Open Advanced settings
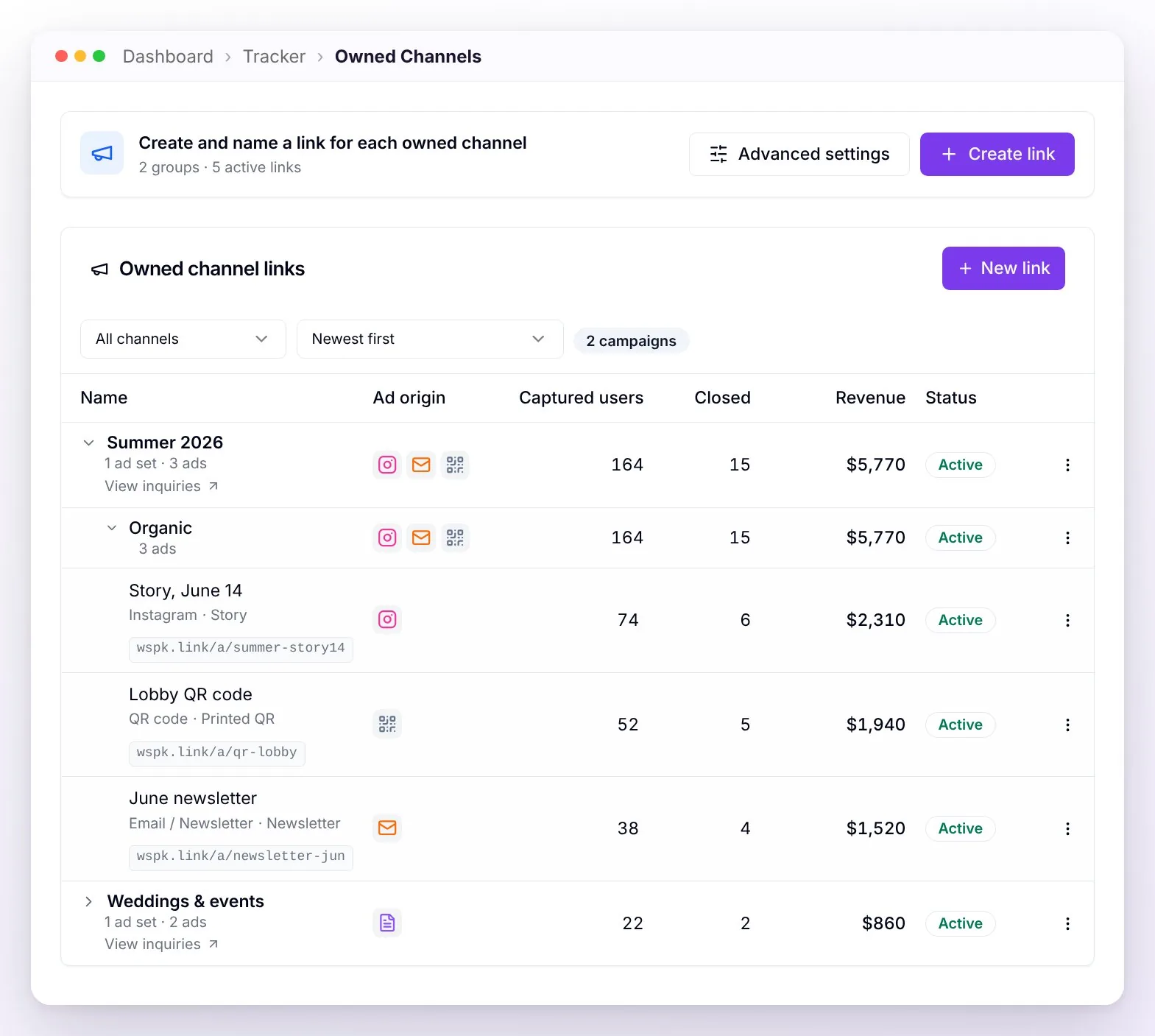This screenshot has height=1036, width=1155. click(x=799, y=154)
